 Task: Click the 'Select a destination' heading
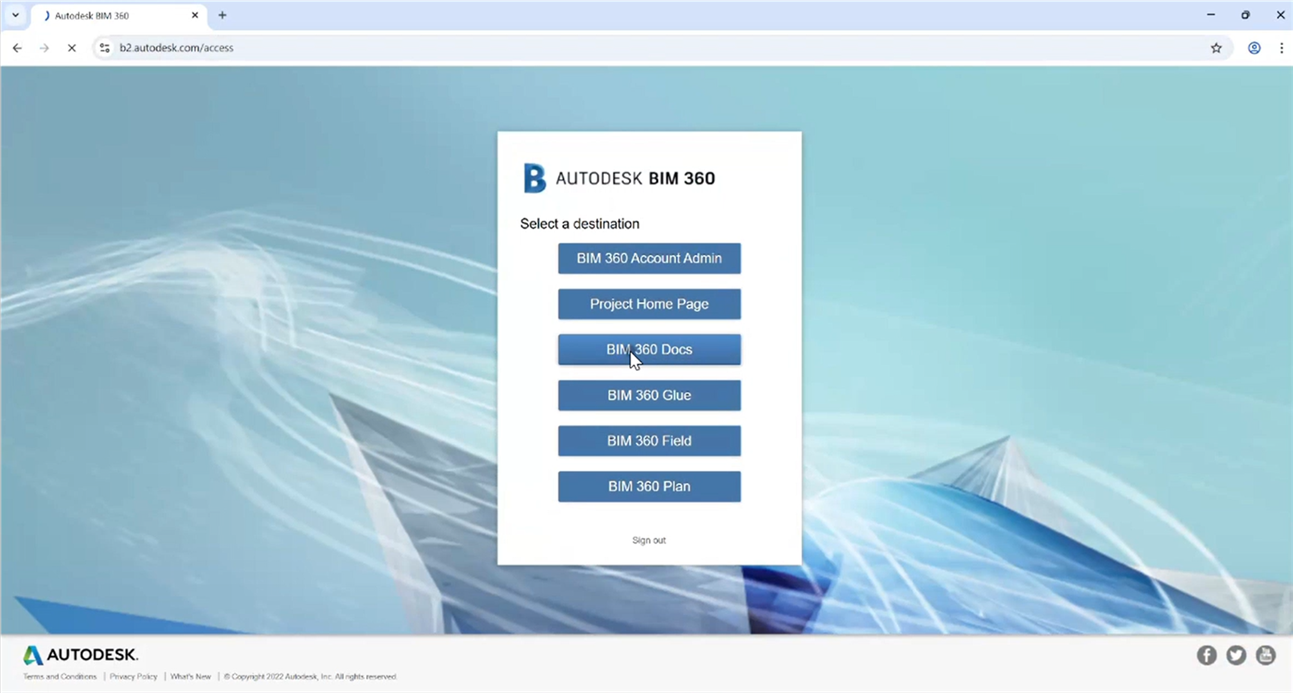click(x=580, y=224)
